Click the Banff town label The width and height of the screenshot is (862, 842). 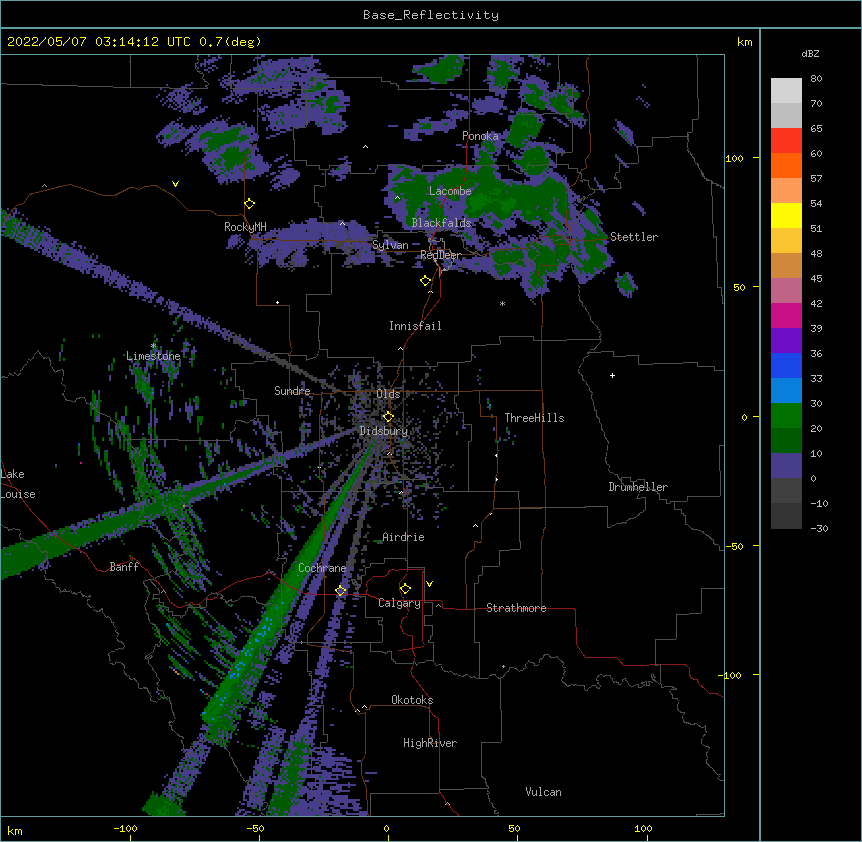pyautogui.click(x=124, y=567)
